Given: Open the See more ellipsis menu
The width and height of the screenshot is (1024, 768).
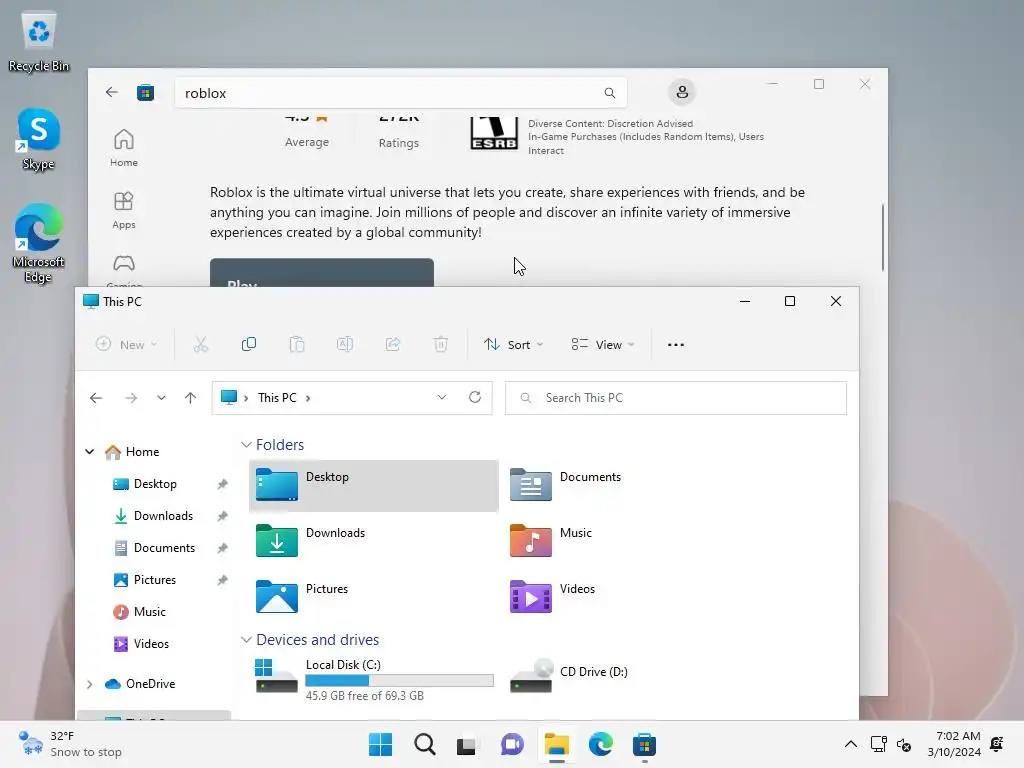Looking at the screenshot, I should (676, 344).
